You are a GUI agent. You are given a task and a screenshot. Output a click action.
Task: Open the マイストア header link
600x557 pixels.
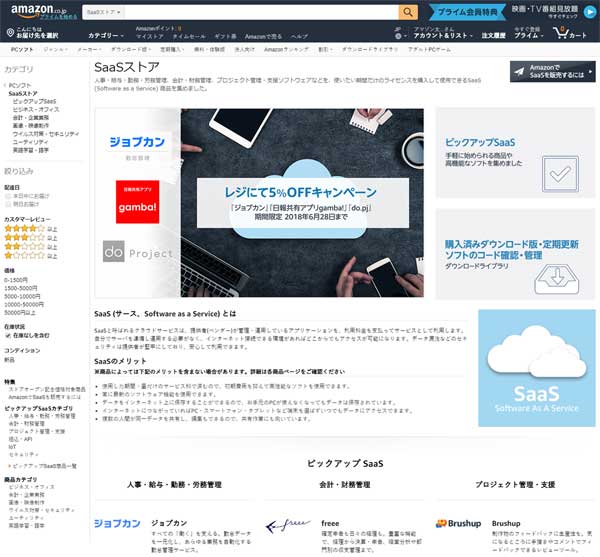click(150, 36)
